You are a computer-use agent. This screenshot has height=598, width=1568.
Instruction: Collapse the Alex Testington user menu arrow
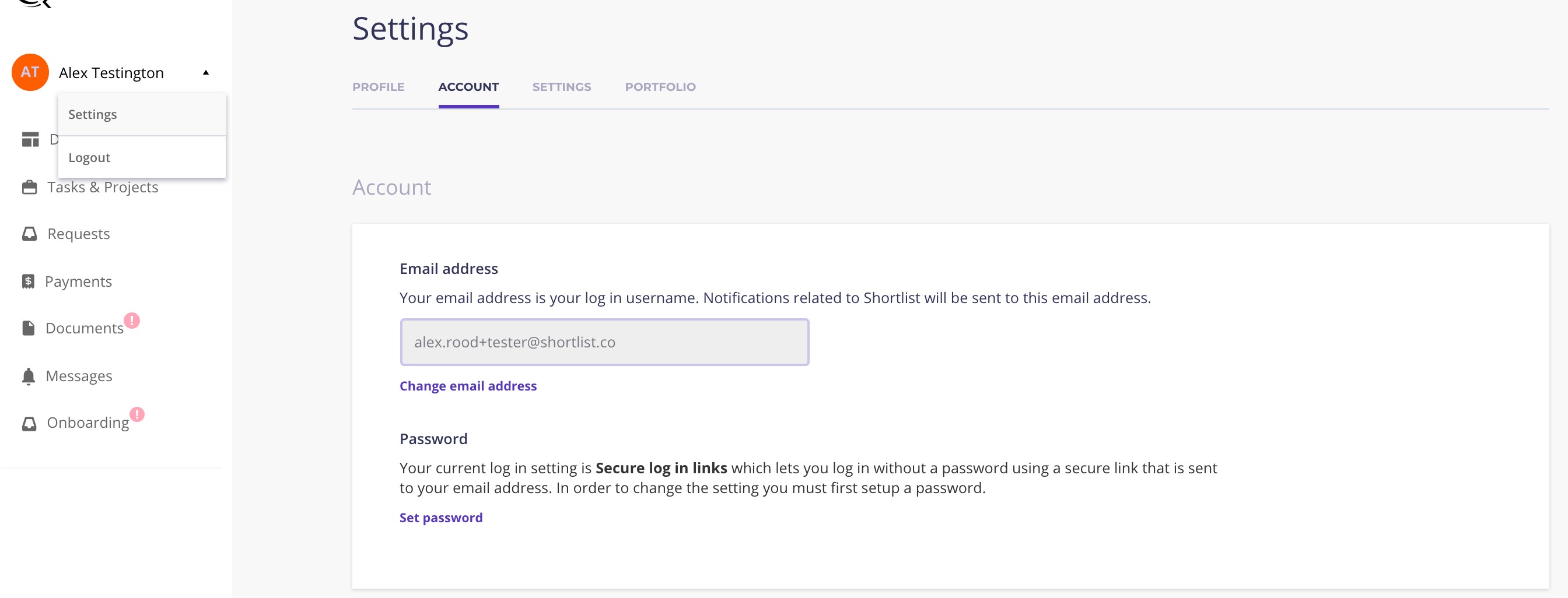pos(206,72)
